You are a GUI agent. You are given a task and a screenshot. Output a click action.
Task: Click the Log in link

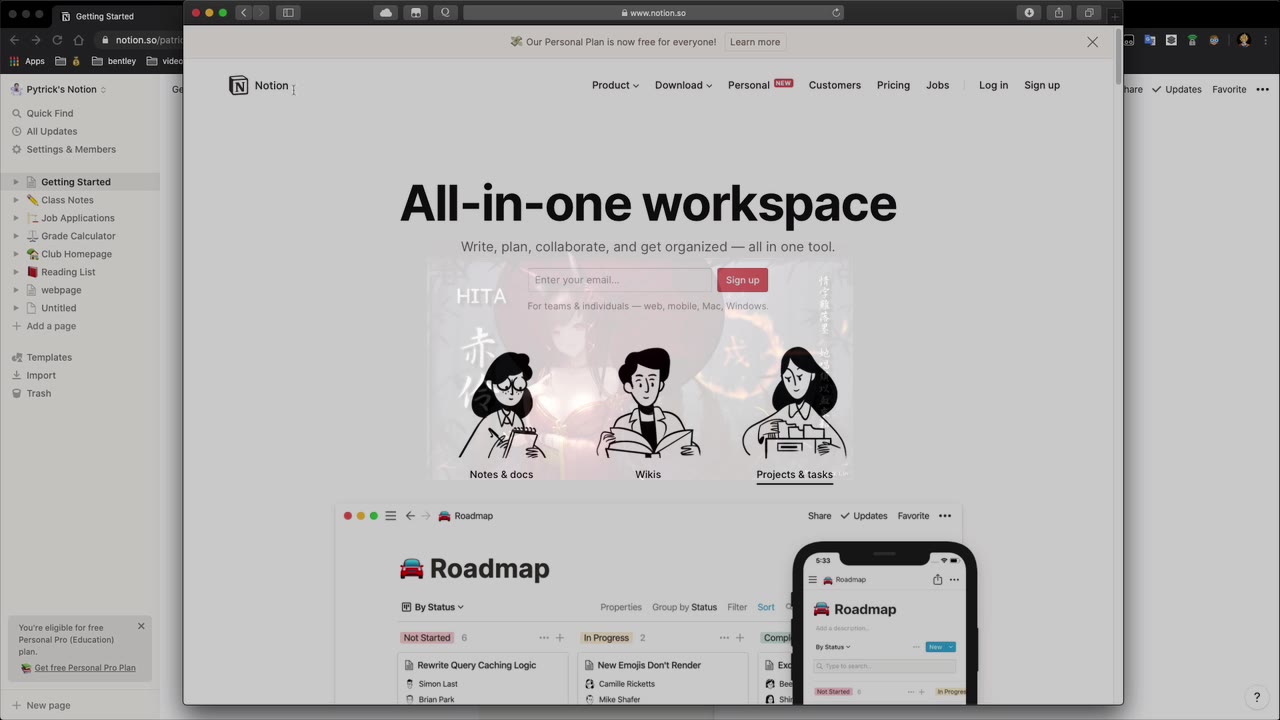tap(993, 85)
